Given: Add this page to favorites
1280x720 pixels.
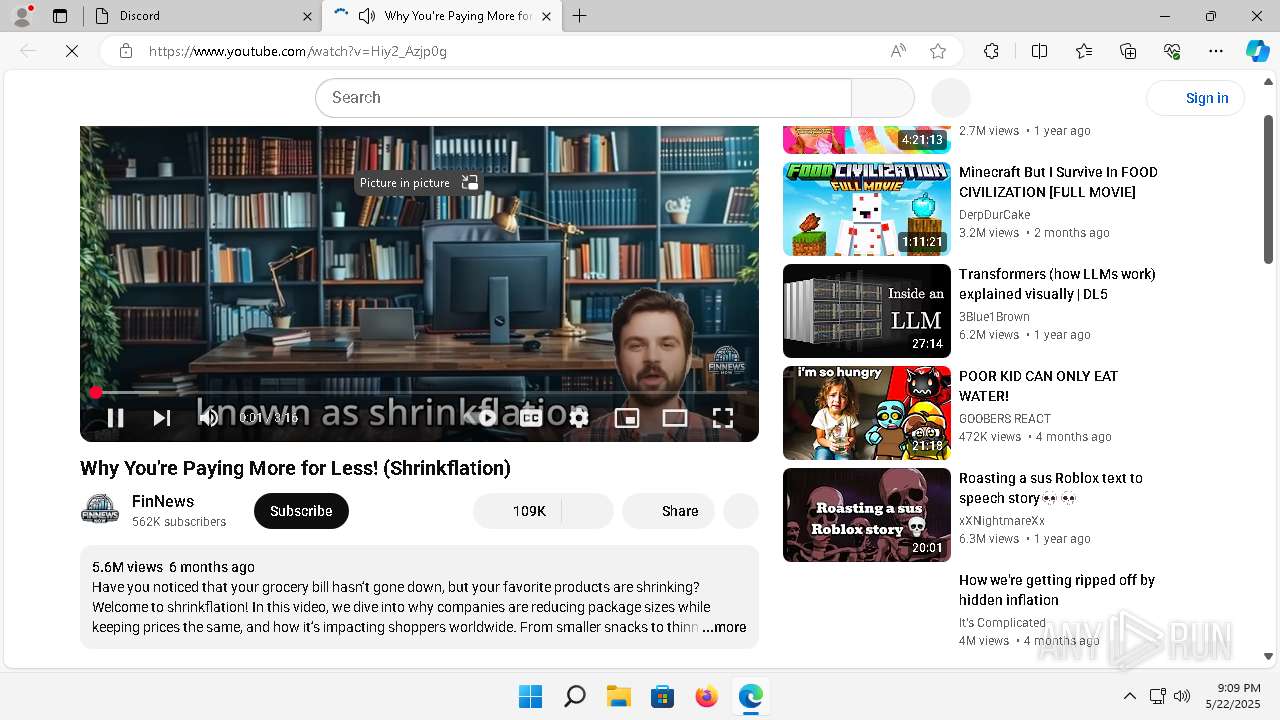Looking at the screenshot, I should (x=937, y=51).
